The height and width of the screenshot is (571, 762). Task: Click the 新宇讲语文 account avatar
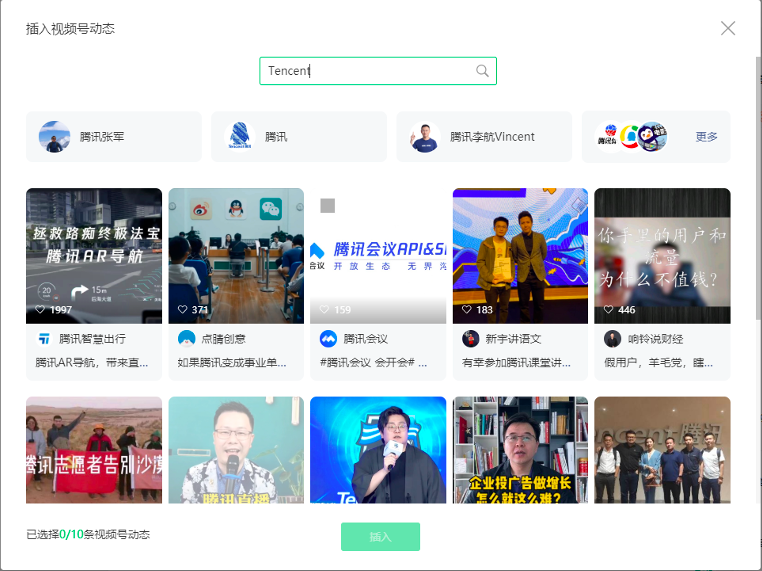click(470, 339)
